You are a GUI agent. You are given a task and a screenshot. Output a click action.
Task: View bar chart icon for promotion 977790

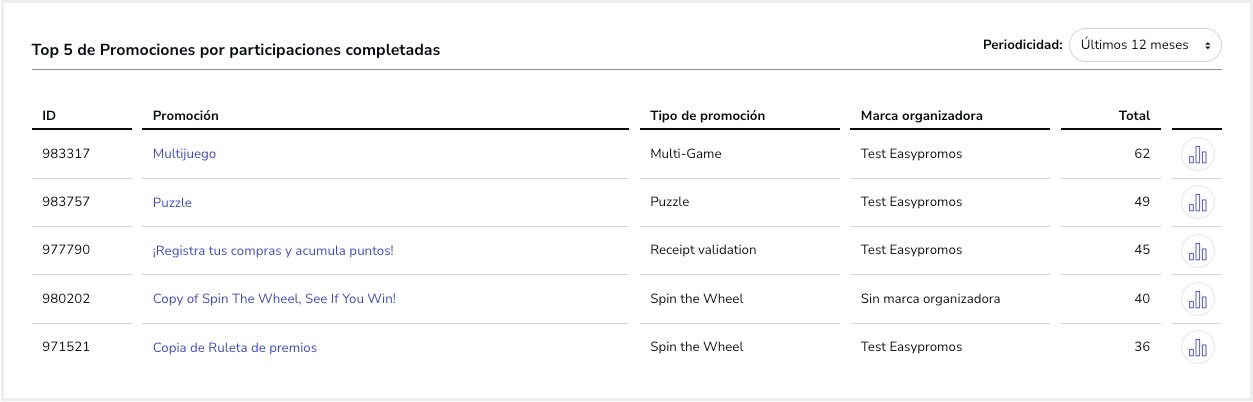tap(1197, 250)
